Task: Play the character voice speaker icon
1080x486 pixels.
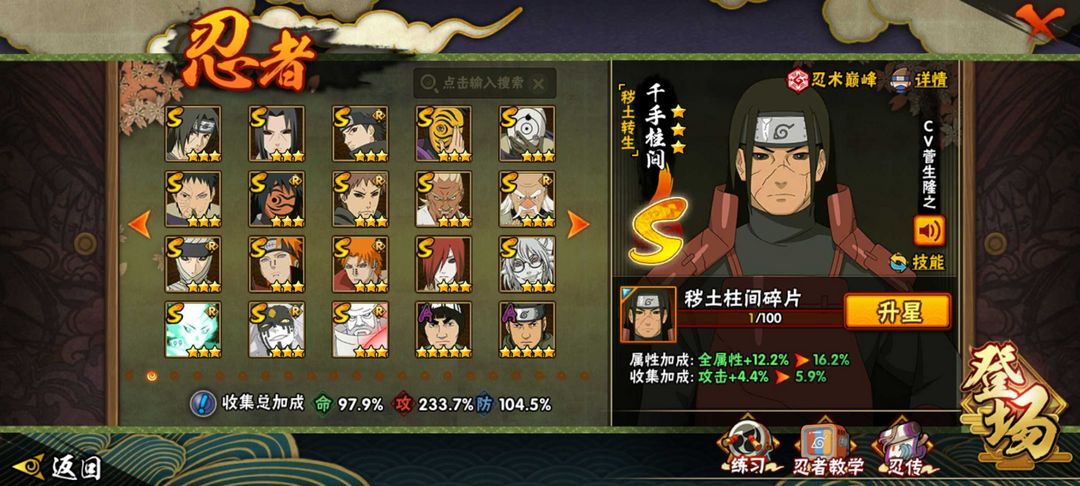Action: click(x=929, y=231)
